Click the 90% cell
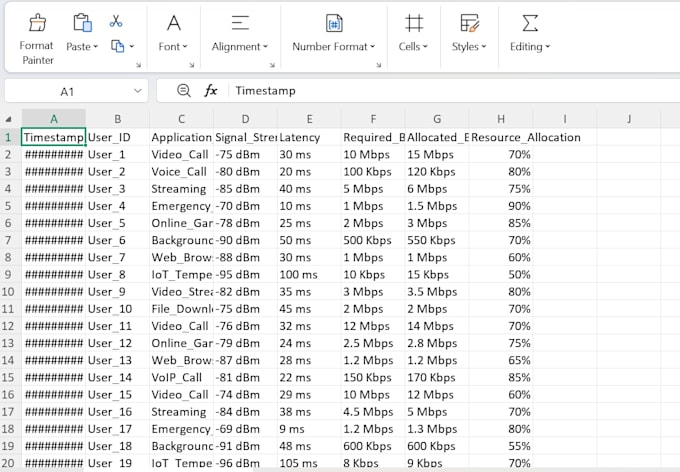The image size is (680, 472). click(x=501, y=206)
